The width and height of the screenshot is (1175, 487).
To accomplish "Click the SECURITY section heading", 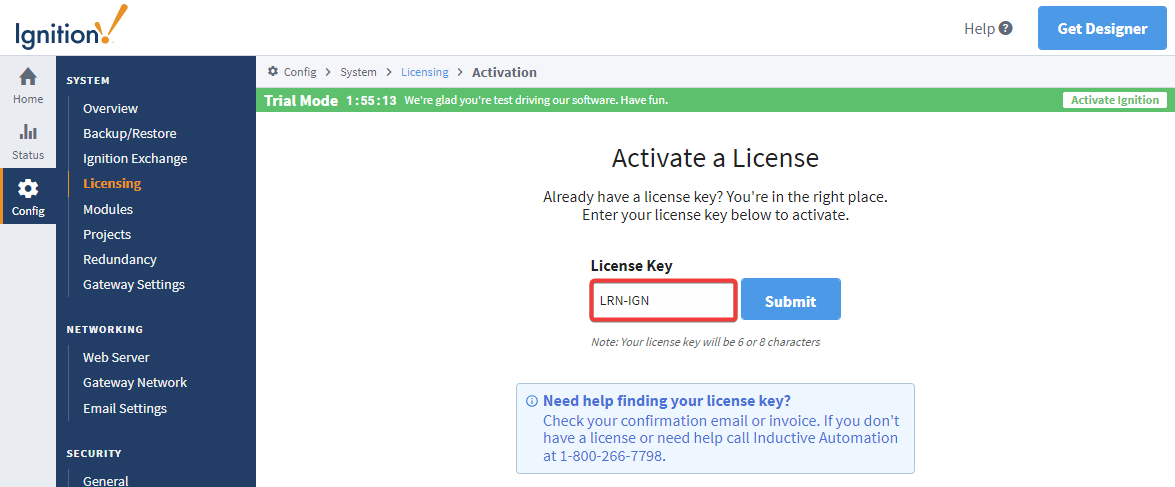I will point(94,453).
